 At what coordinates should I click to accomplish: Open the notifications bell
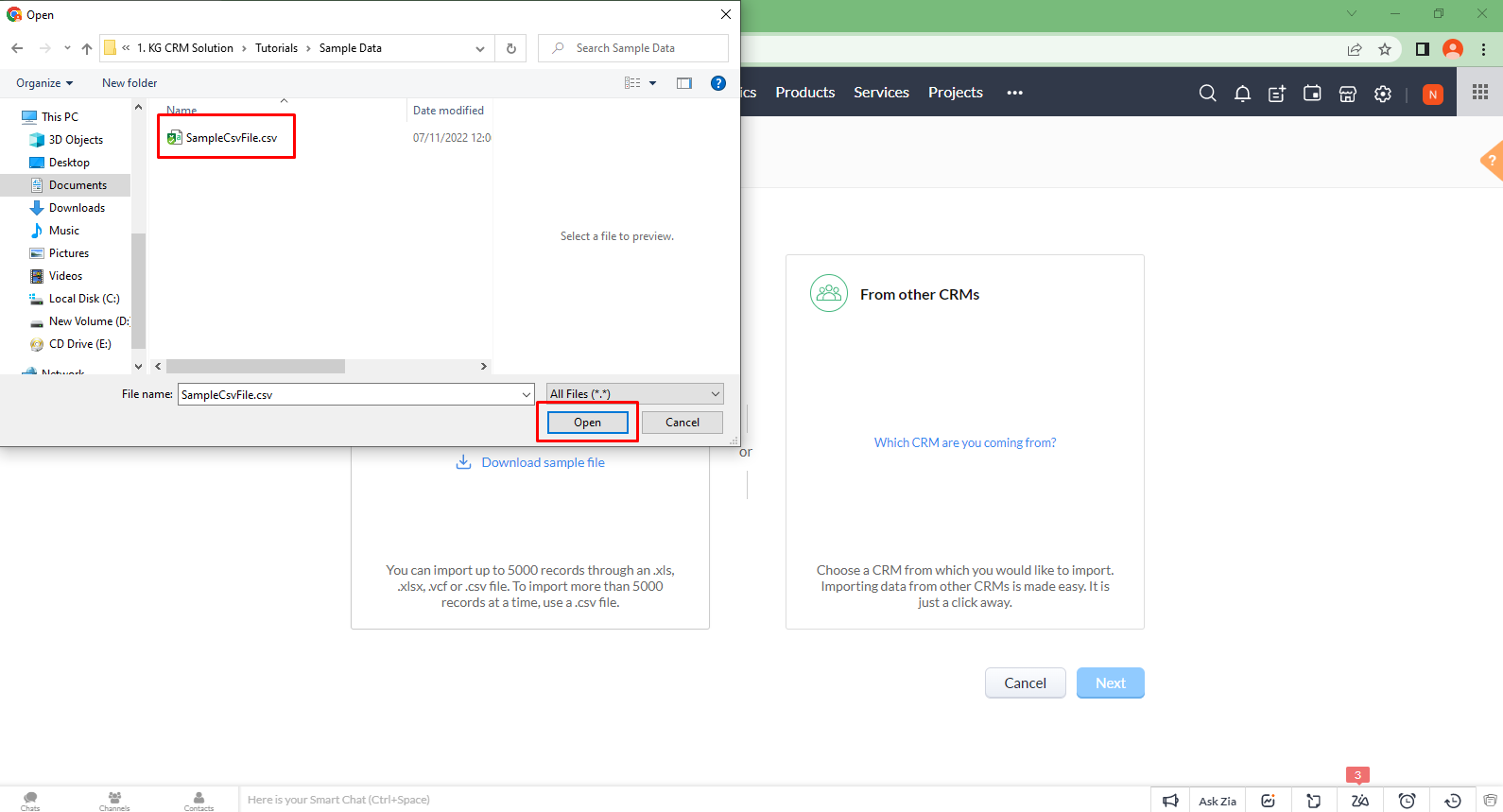(x=1242, y=93)
